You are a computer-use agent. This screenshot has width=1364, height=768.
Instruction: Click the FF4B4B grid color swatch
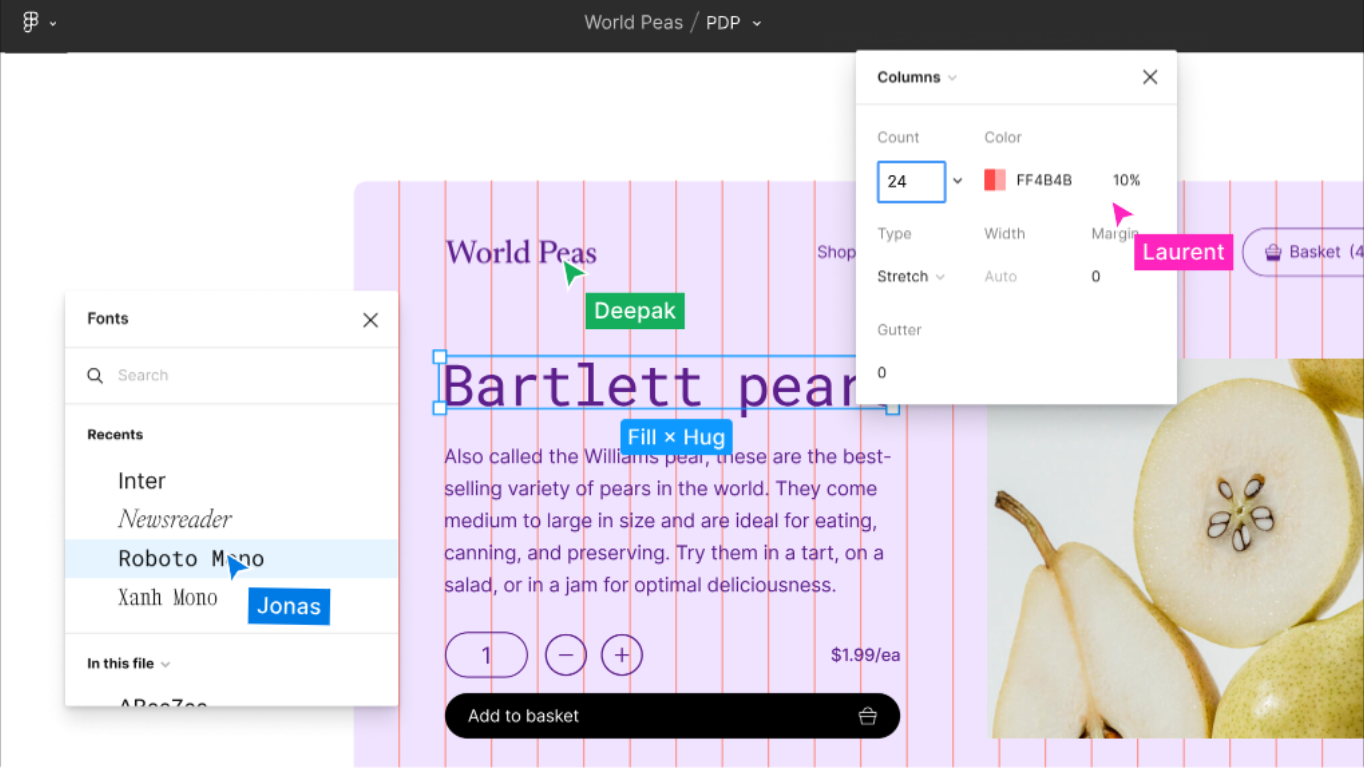[x=995, y=180]
